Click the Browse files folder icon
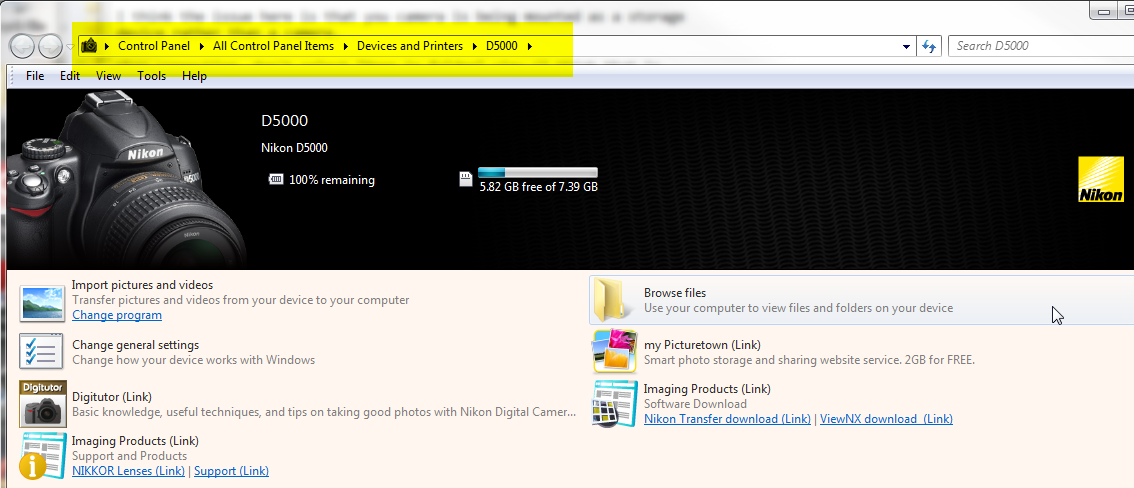The height and width of the screenshot is (488, 1134). click(612, 300)
